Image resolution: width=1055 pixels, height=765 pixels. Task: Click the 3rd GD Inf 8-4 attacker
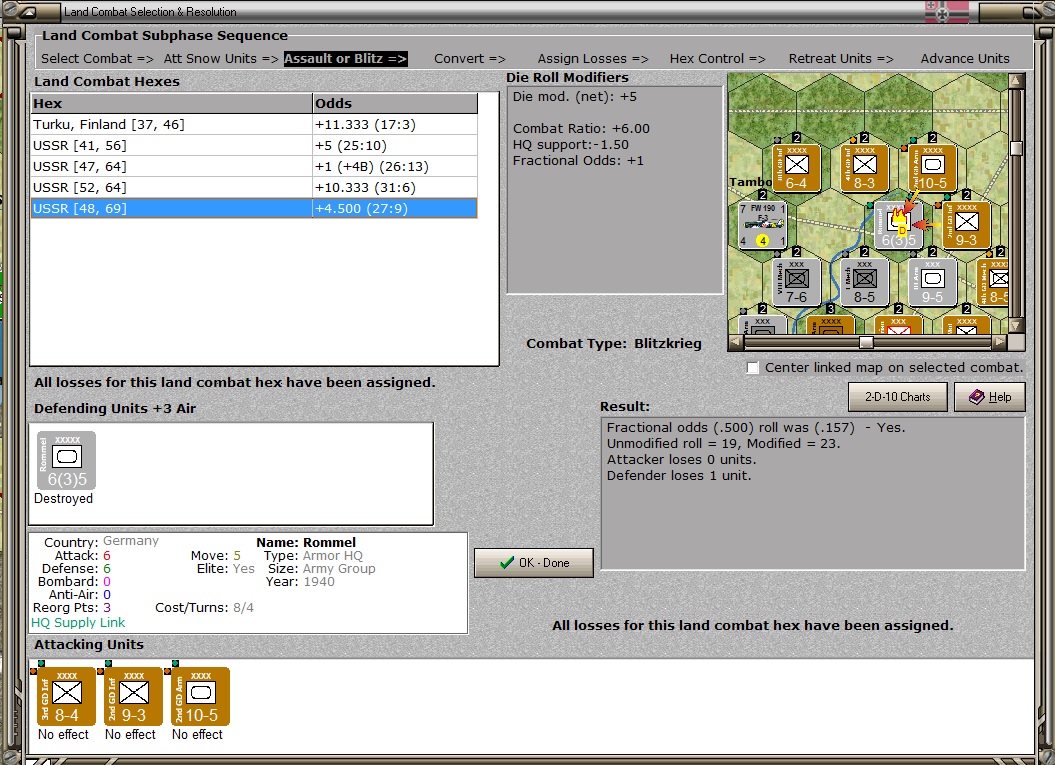click(66, 696)
